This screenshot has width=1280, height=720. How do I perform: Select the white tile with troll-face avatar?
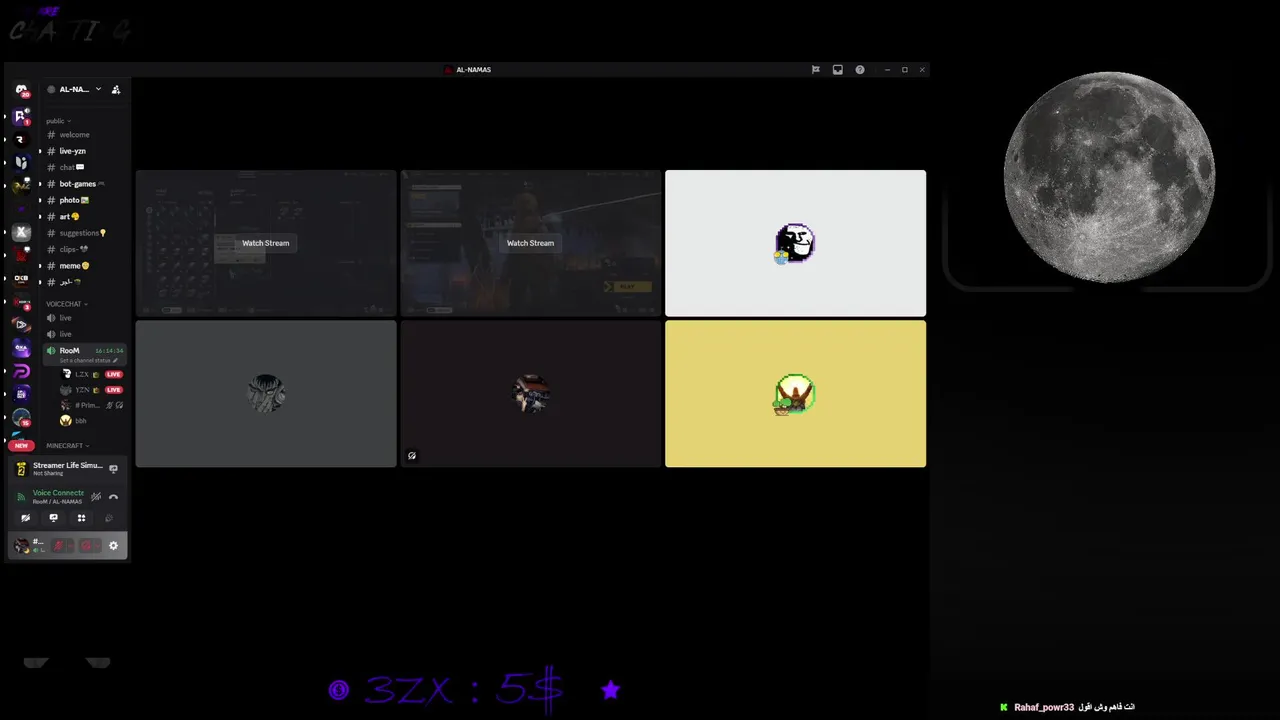coord(795,243)
